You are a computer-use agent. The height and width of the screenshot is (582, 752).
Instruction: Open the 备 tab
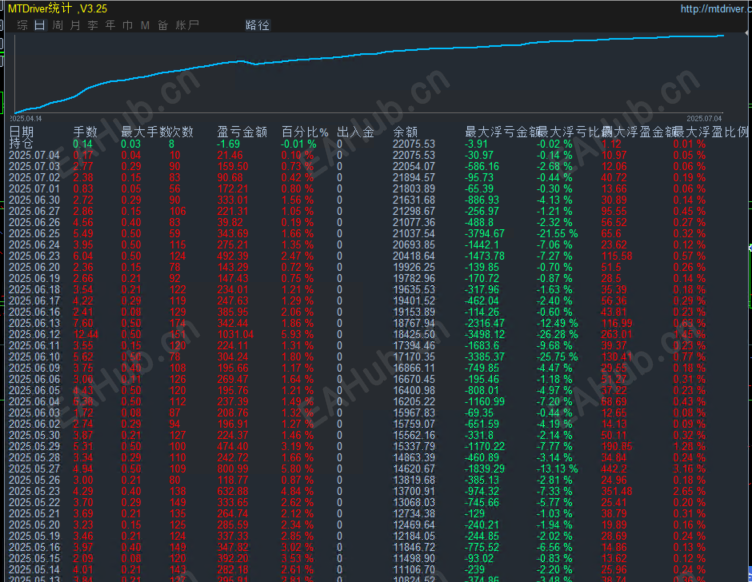(163, 25)
